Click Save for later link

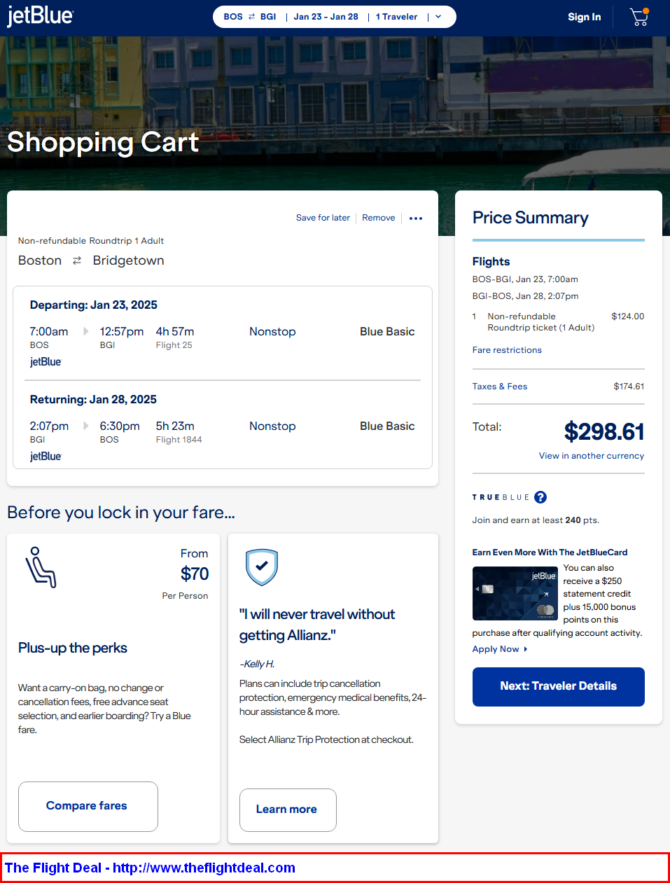(323, 218)
